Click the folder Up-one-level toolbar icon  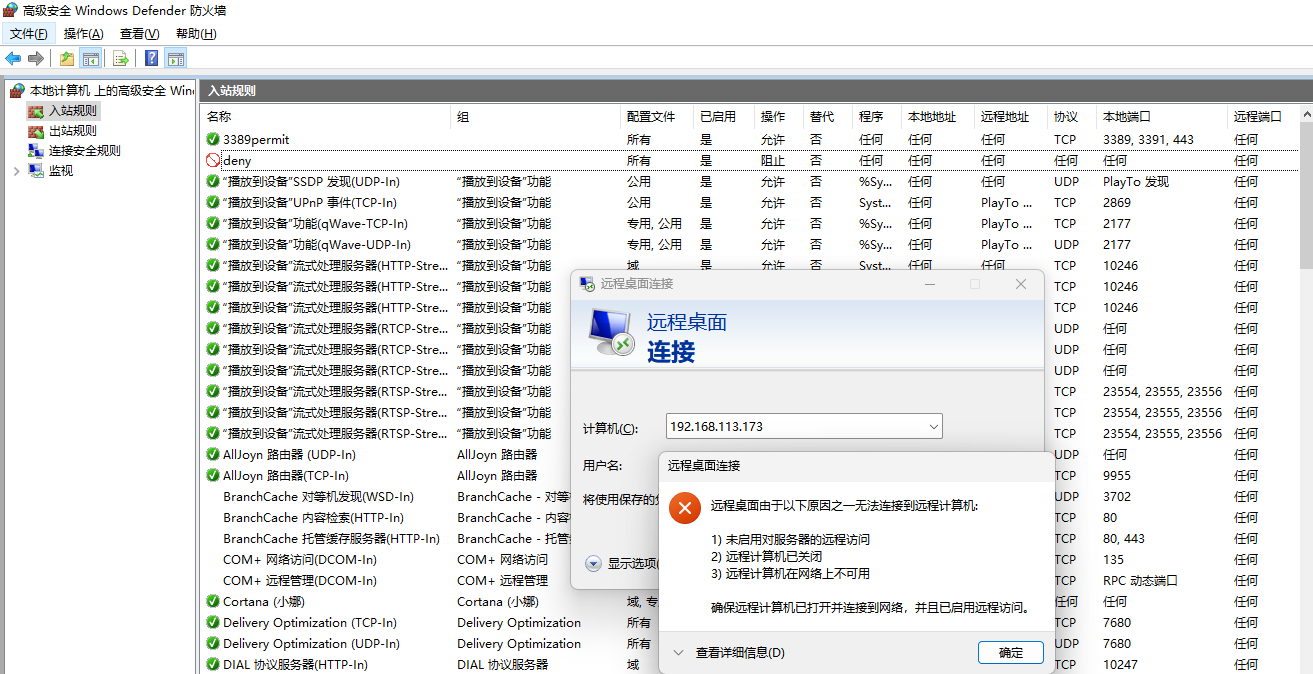(x=66, y=58)
